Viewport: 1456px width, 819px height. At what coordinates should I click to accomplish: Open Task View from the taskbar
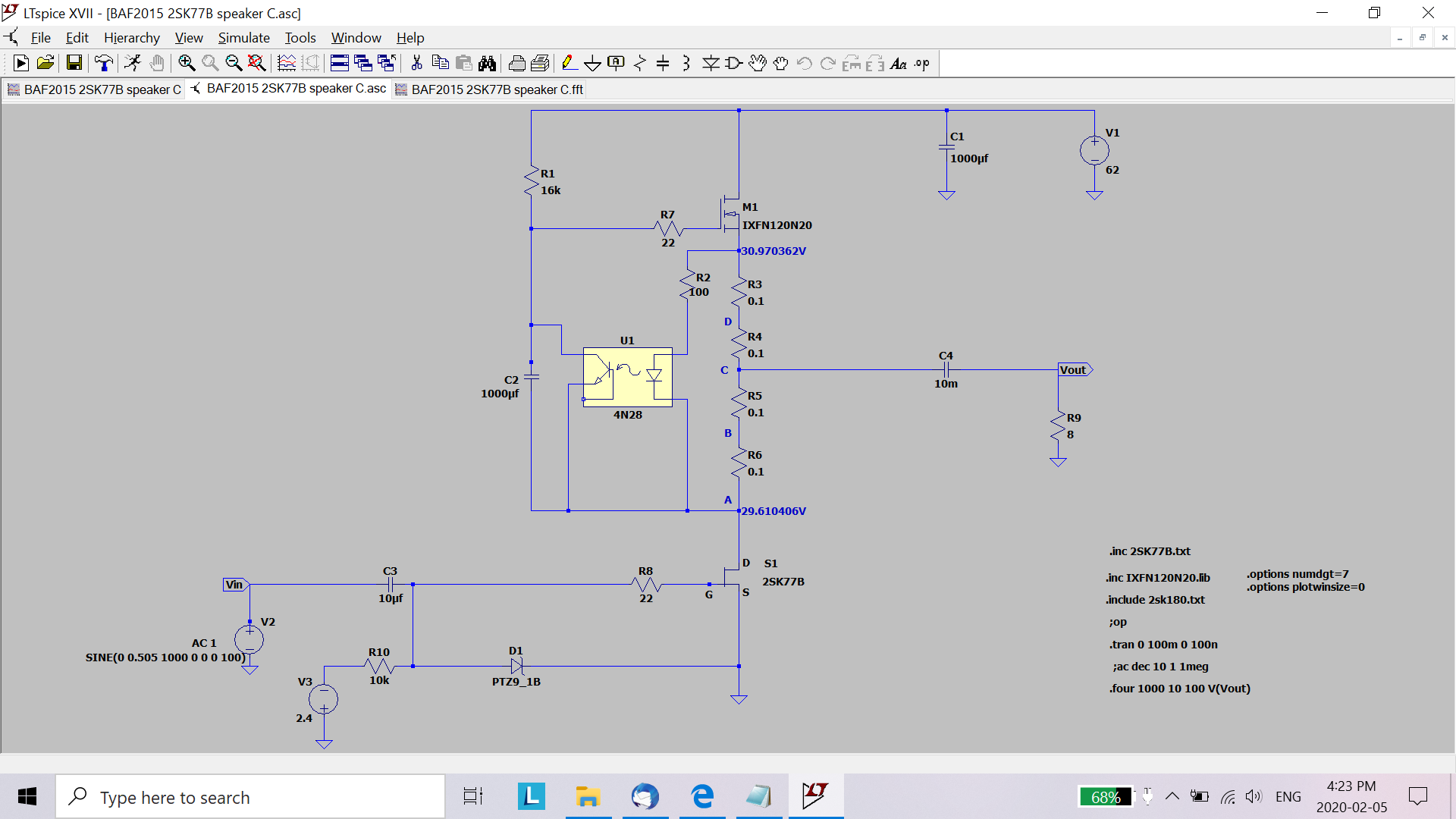pos(473,796)
